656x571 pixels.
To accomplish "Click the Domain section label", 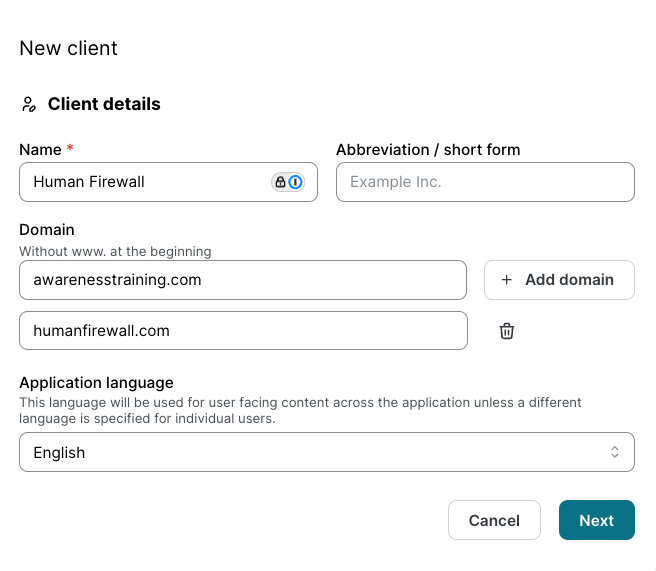I will pos(47,230).
